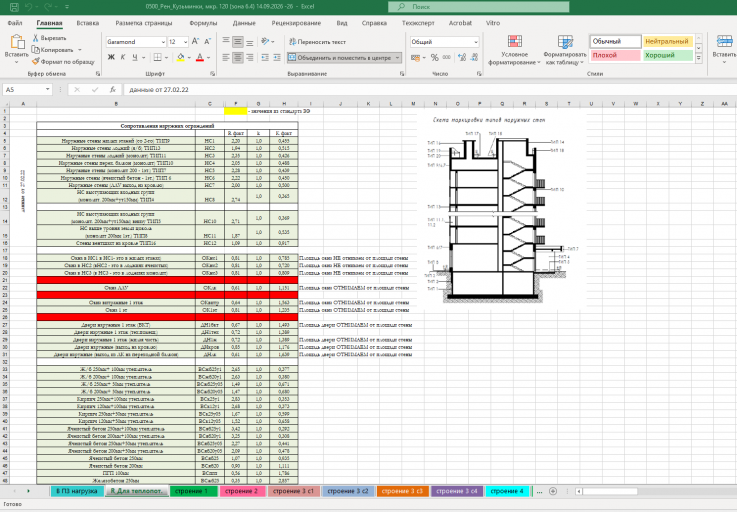Increase decimal places
Image resolution: width=737 pixels, height=512 pixels.
[462, 57]
